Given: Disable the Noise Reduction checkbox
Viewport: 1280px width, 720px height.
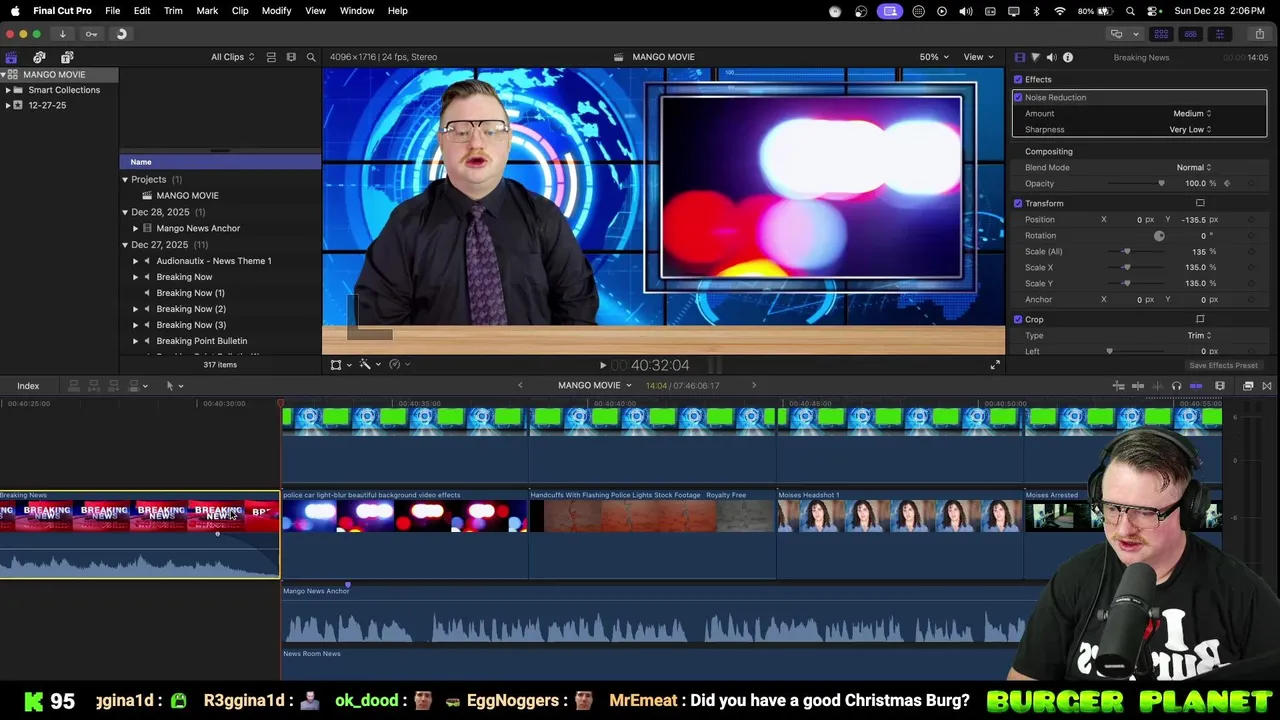Looking at the screenshot, I should [1018, 97].
